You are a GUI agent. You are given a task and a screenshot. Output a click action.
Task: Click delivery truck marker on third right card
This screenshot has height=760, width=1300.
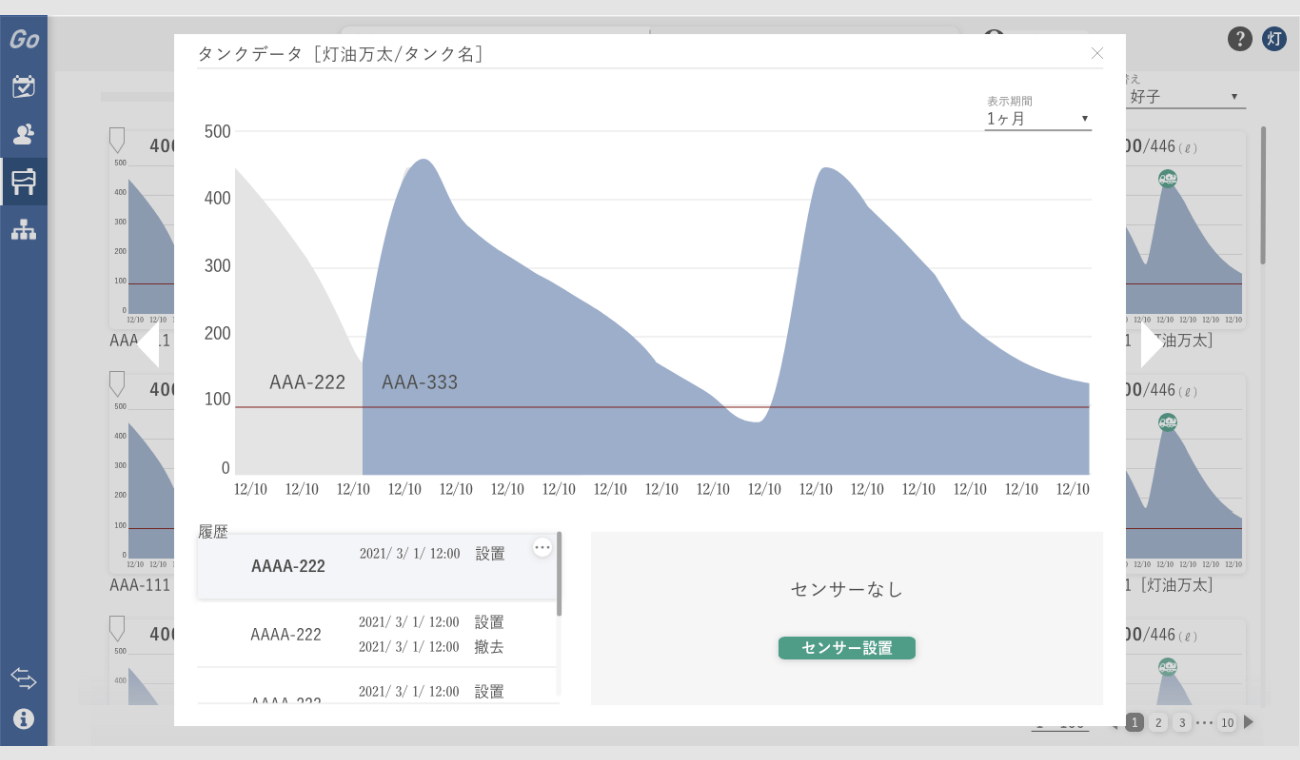point(1168,666)
